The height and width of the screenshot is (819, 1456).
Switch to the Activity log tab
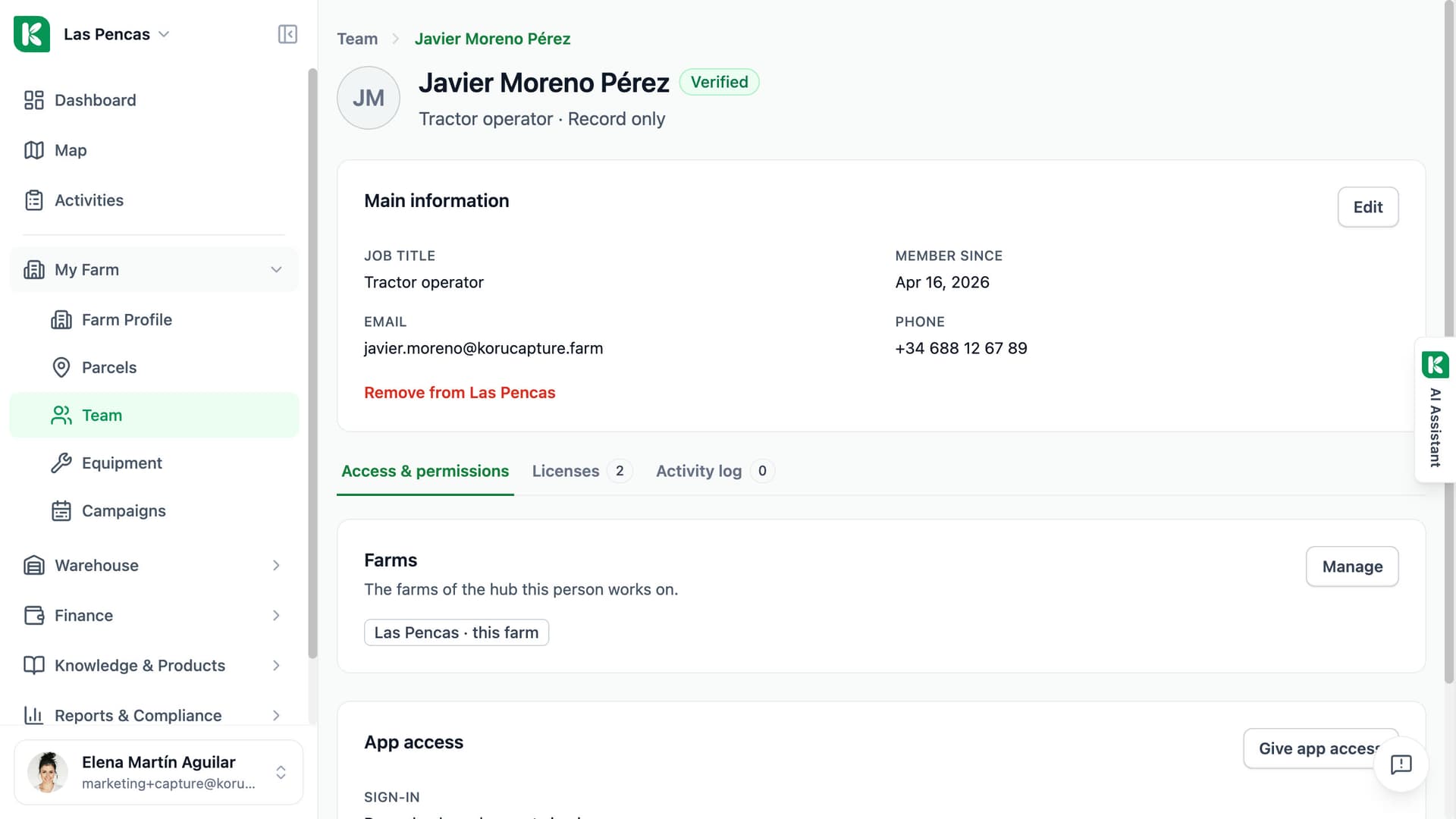714,472
